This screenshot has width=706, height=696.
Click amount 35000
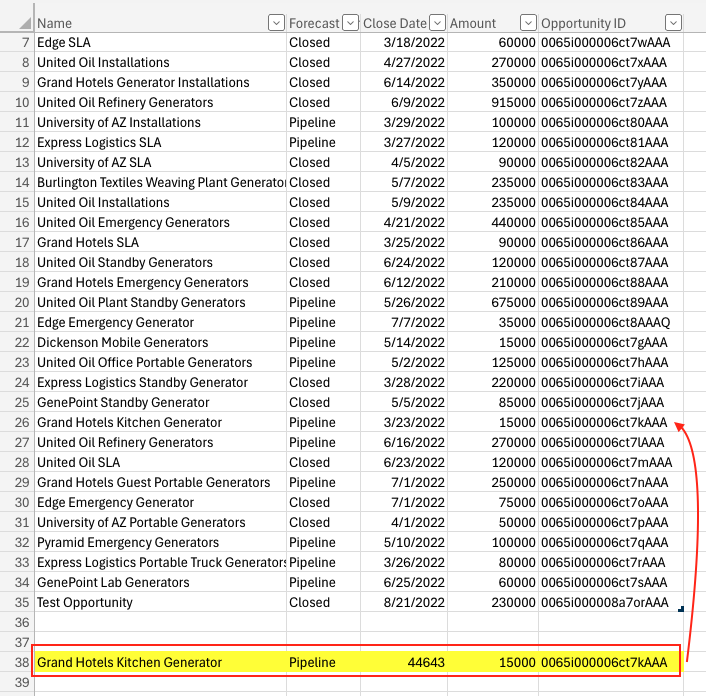493,322
